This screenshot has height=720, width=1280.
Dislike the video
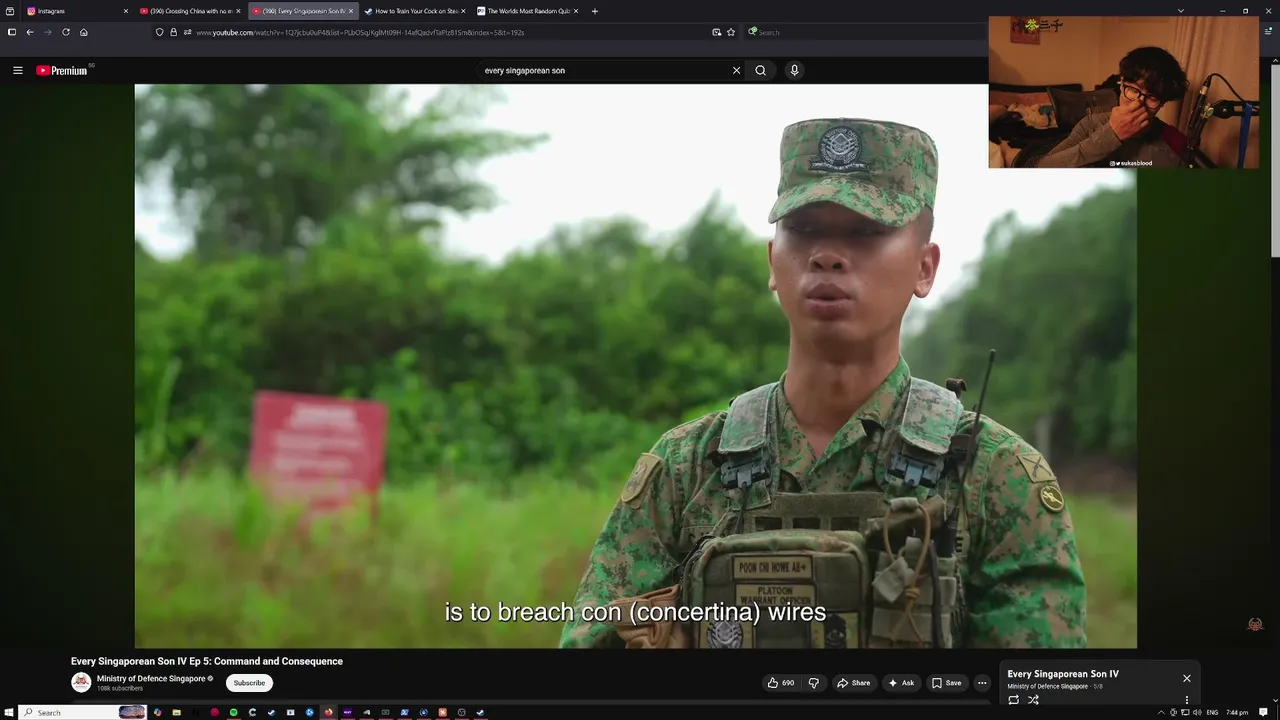point(813,683)
